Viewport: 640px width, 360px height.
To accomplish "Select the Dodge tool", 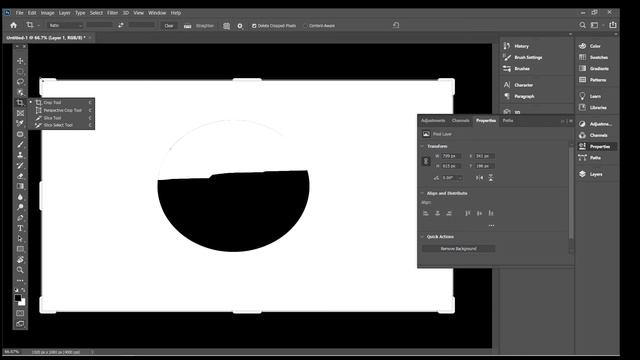I will click(x=20, y=207).
